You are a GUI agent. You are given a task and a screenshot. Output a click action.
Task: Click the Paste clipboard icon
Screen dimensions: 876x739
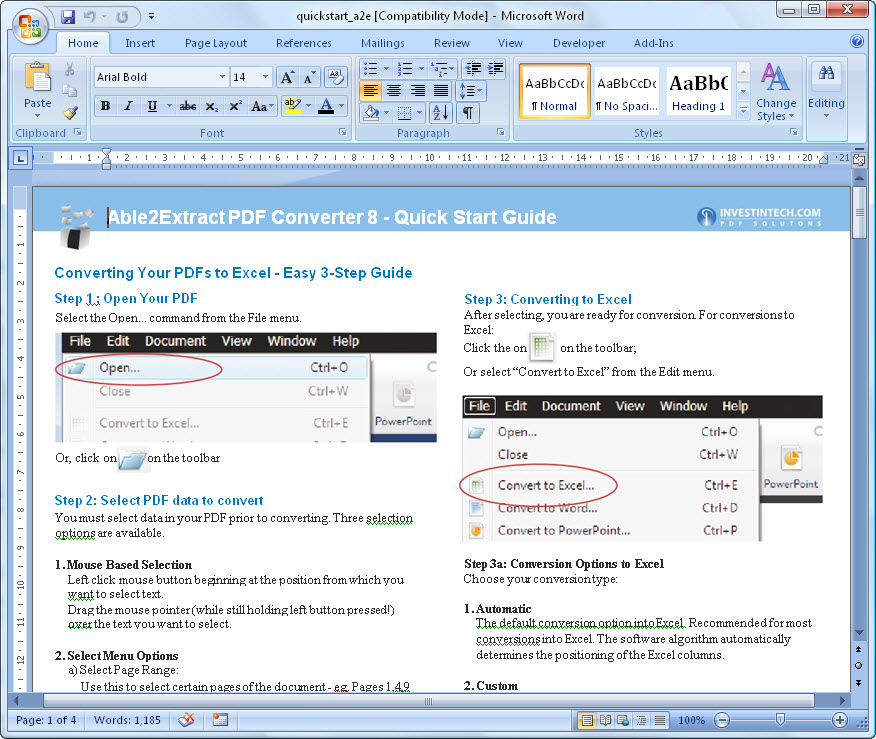[37, 77]
